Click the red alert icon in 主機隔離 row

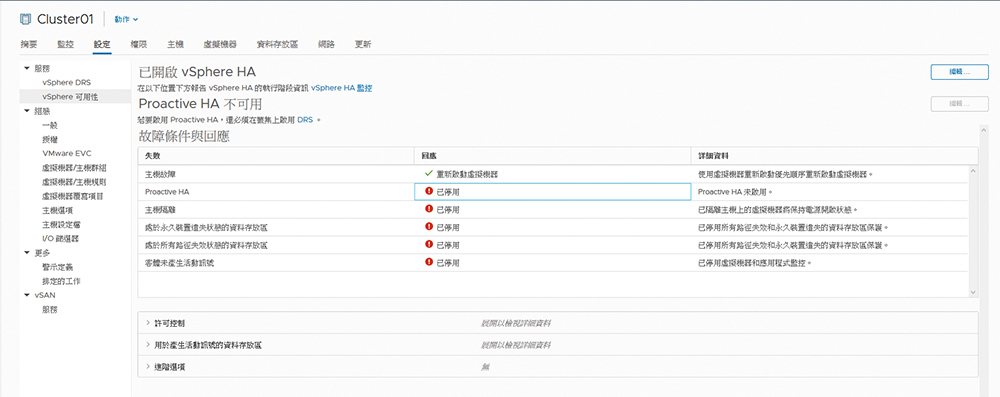pos(429,209)
